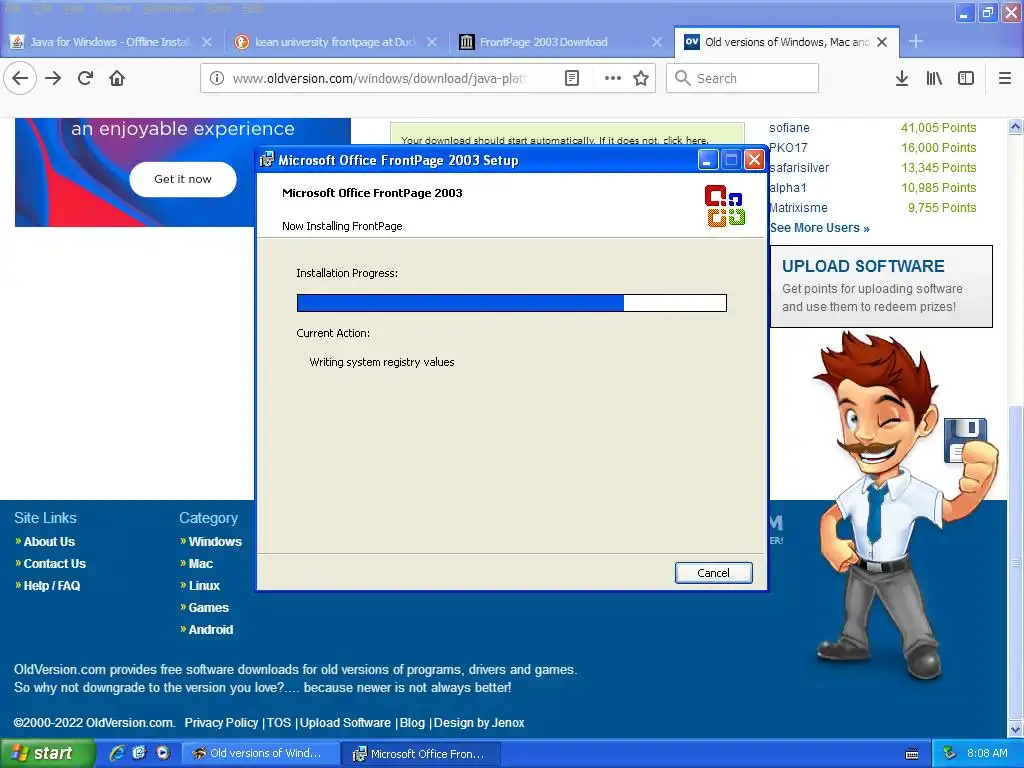Close the kean university frontpage tab
Image resolution: width=1024 pixels, height=768 pixels.
(x=432, y=42)
